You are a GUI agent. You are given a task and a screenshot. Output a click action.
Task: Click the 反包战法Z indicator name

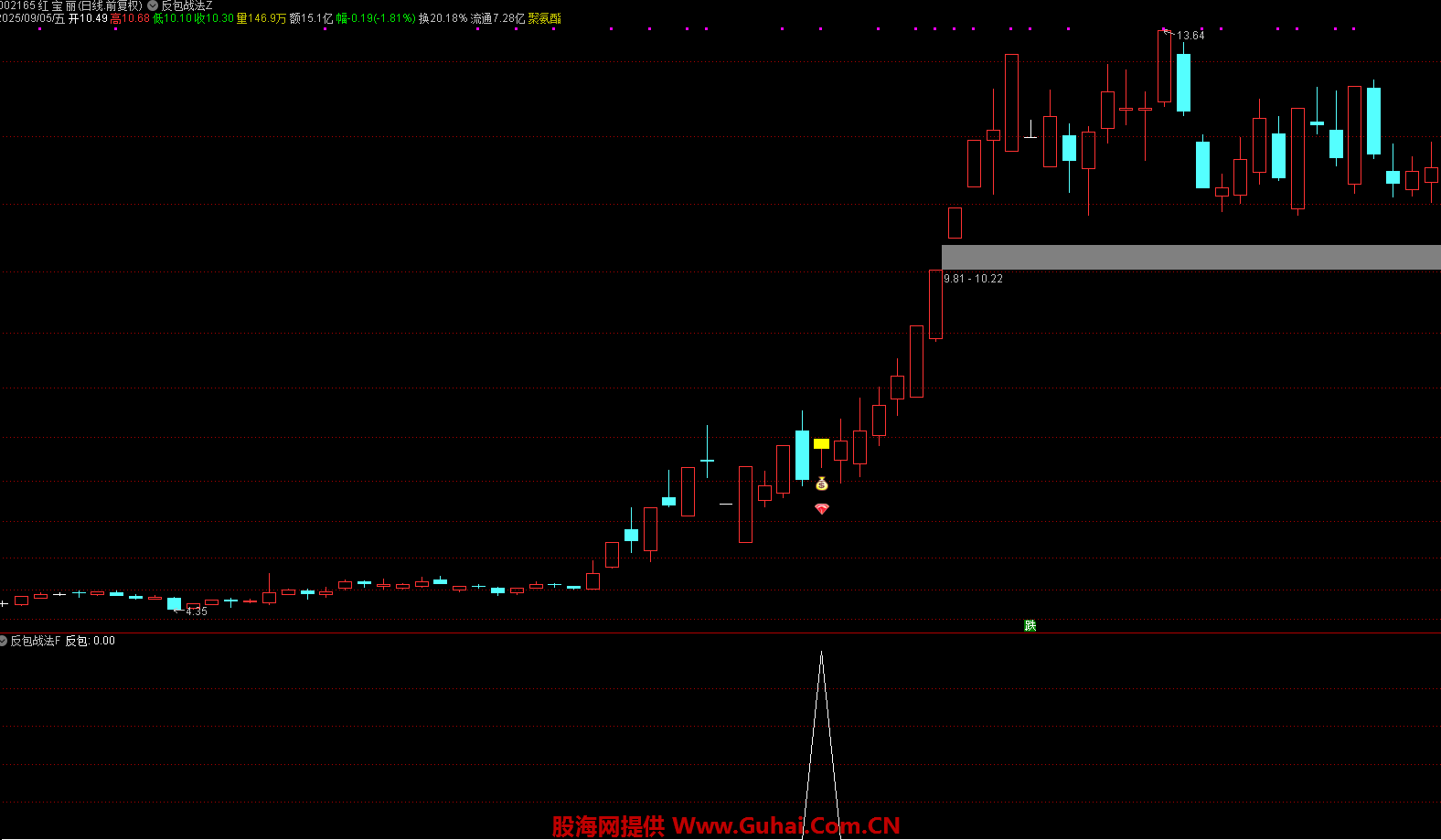pyautogui.click(x=187, y=5)
